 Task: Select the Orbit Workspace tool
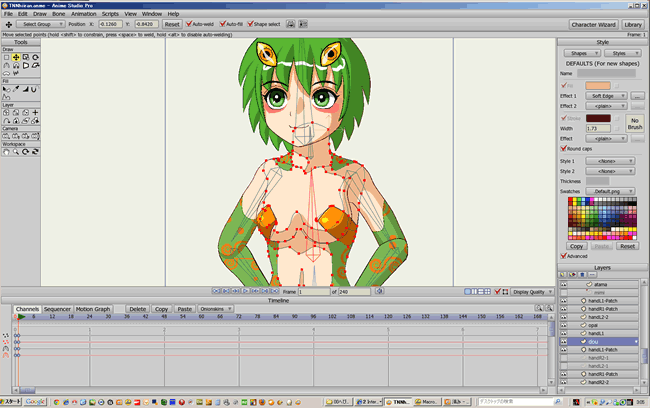tap(35, 152)
